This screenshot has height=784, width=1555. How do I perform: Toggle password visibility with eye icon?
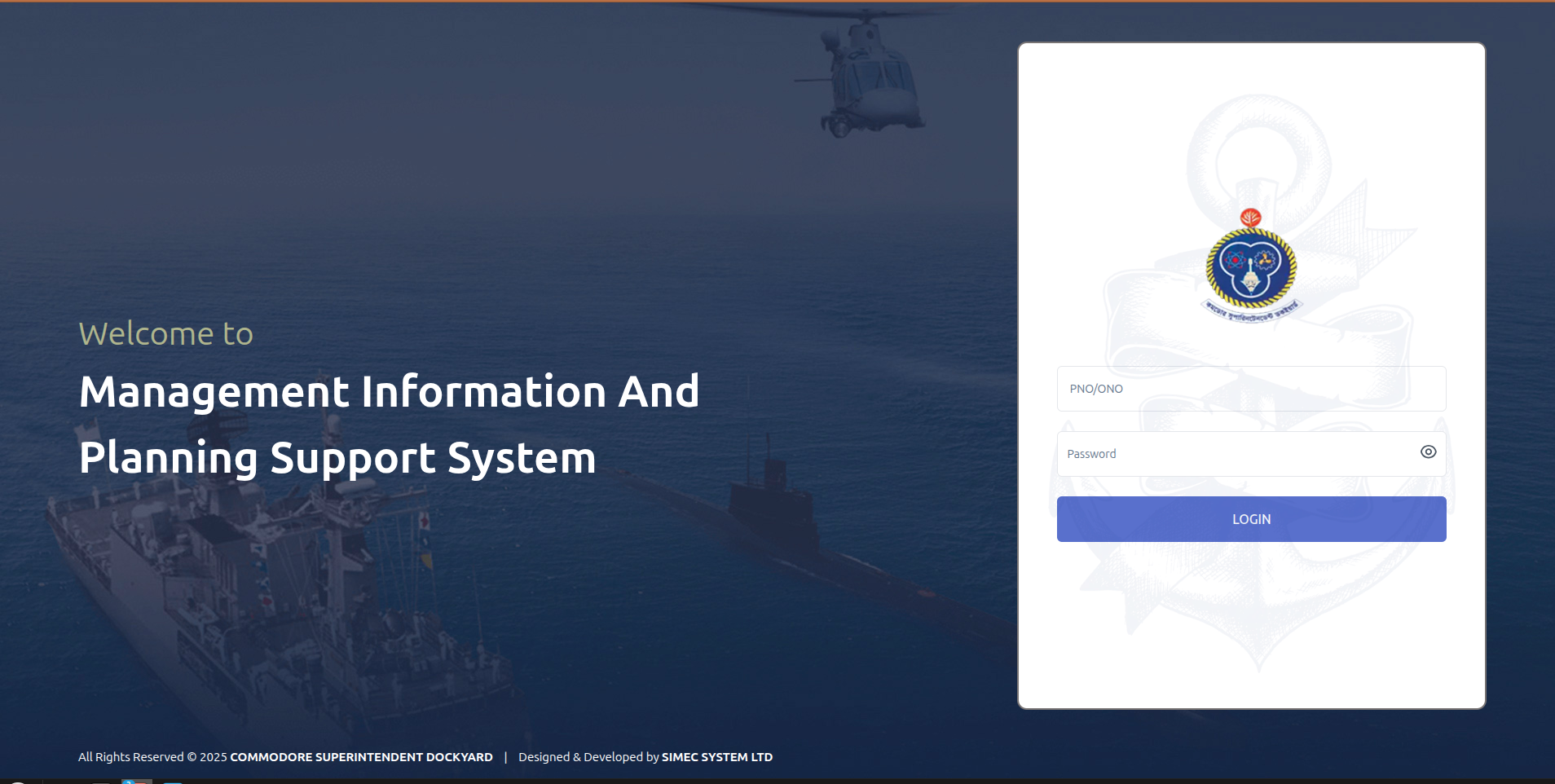coord(1428,451)
